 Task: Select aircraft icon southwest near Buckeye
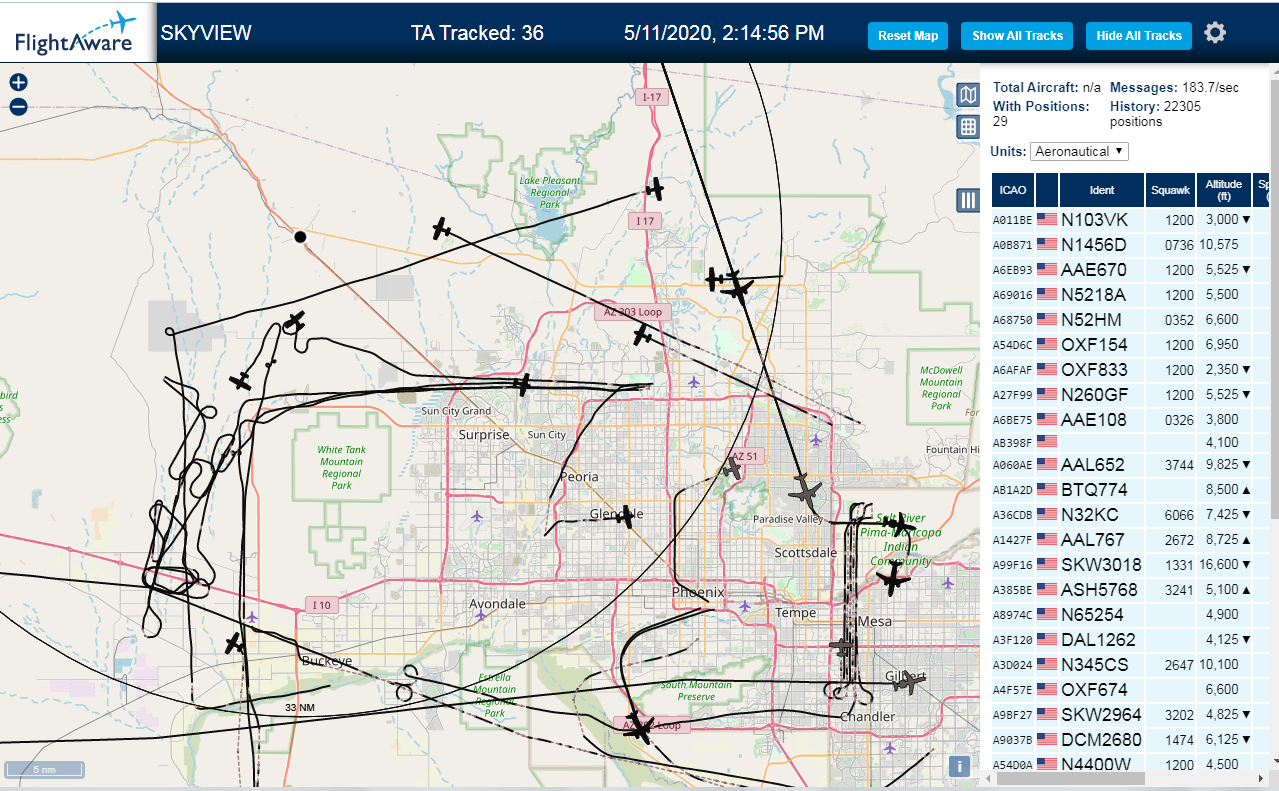pyautogui.click(x=235, y=643)
